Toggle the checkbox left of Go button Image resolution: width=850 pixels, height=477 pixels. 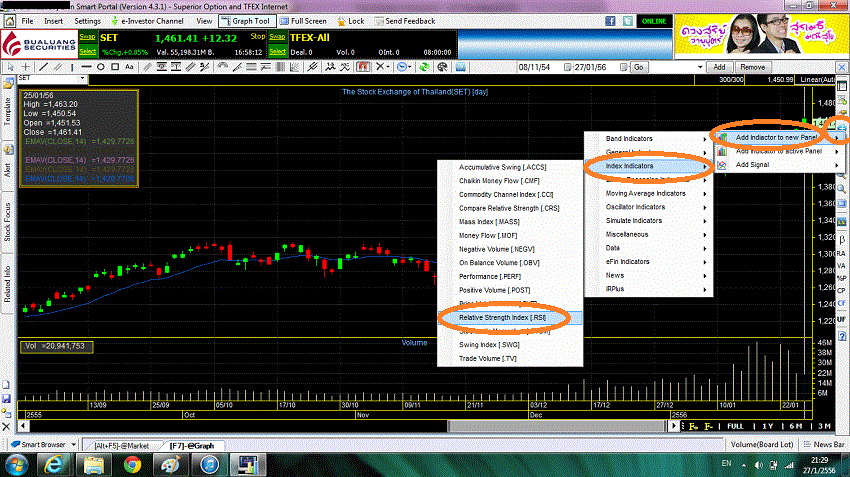623,67
